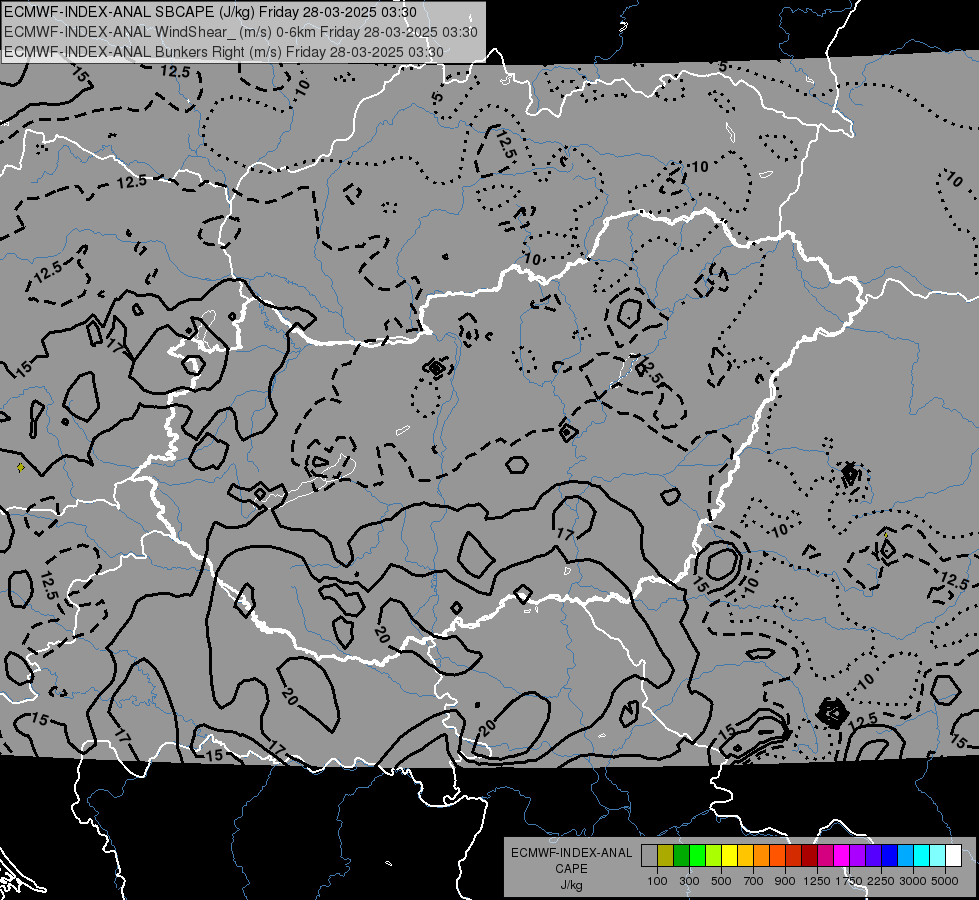Select the amber legend swatch before 700

[745, 855]
